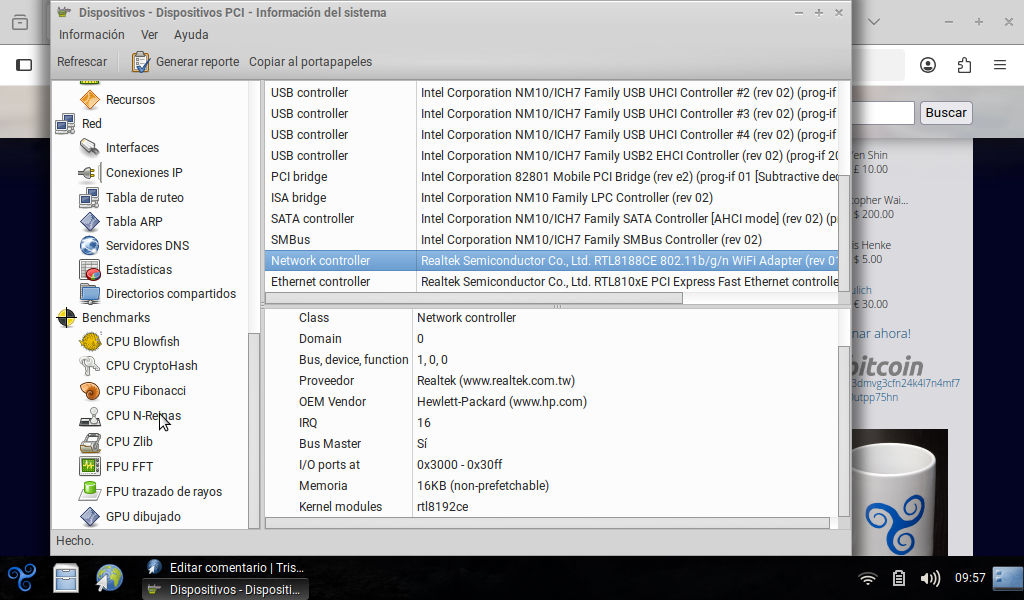Select USB UHCI Controller #4 row
1024x600 pixels.
coord(551,134)
